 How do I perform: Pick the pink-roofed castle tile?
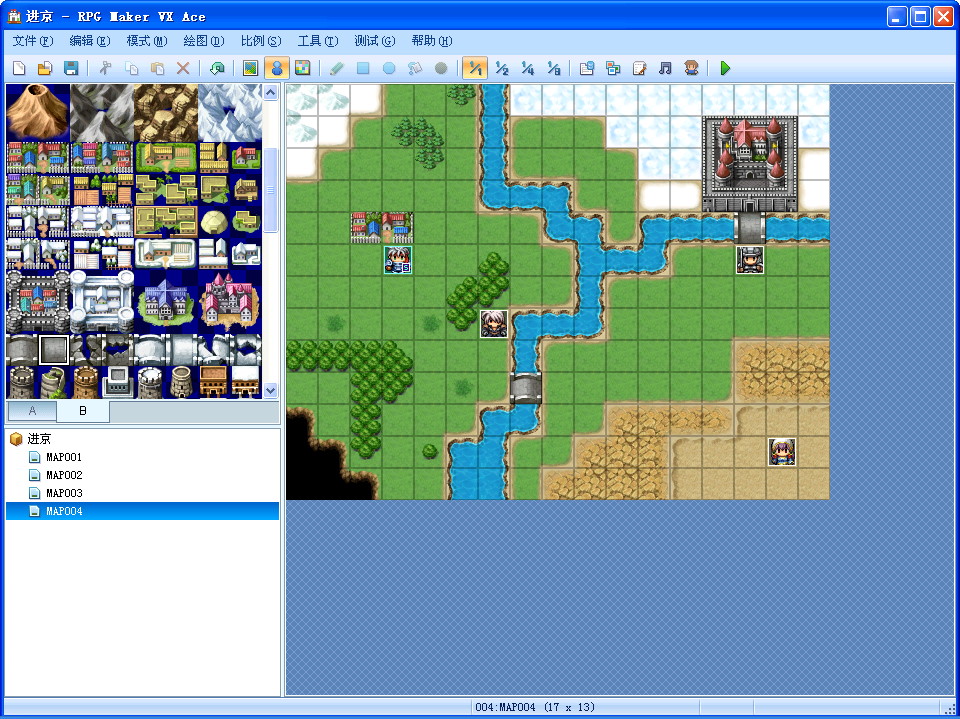230,301
